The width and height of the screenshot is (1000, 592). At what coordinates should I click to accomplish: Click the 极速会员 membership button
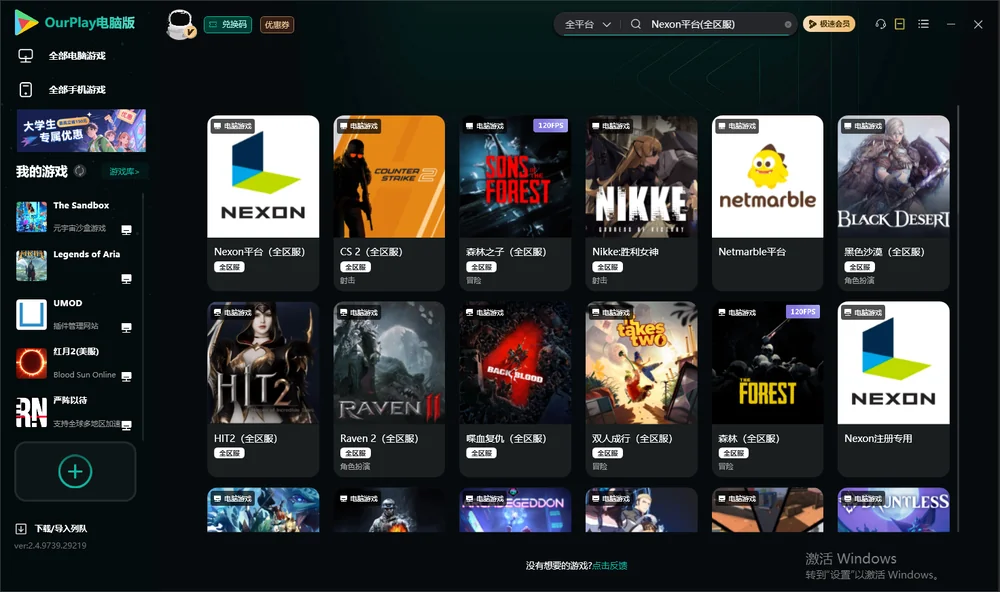click(x=828, y=24)
